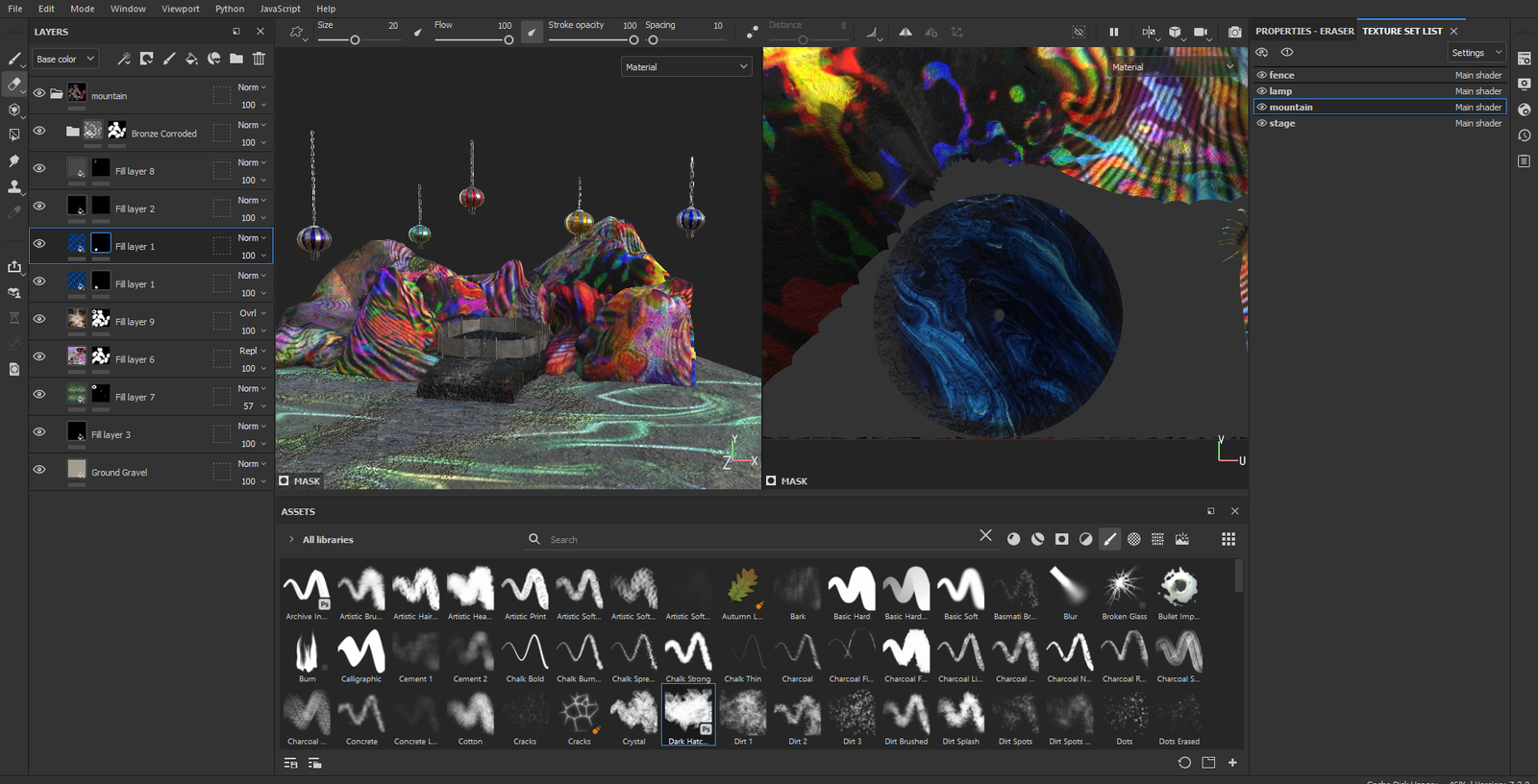Select the Paint brush tool in left toolbar
Viewport: 1538px width, 784px height.
tap(14, 60)
